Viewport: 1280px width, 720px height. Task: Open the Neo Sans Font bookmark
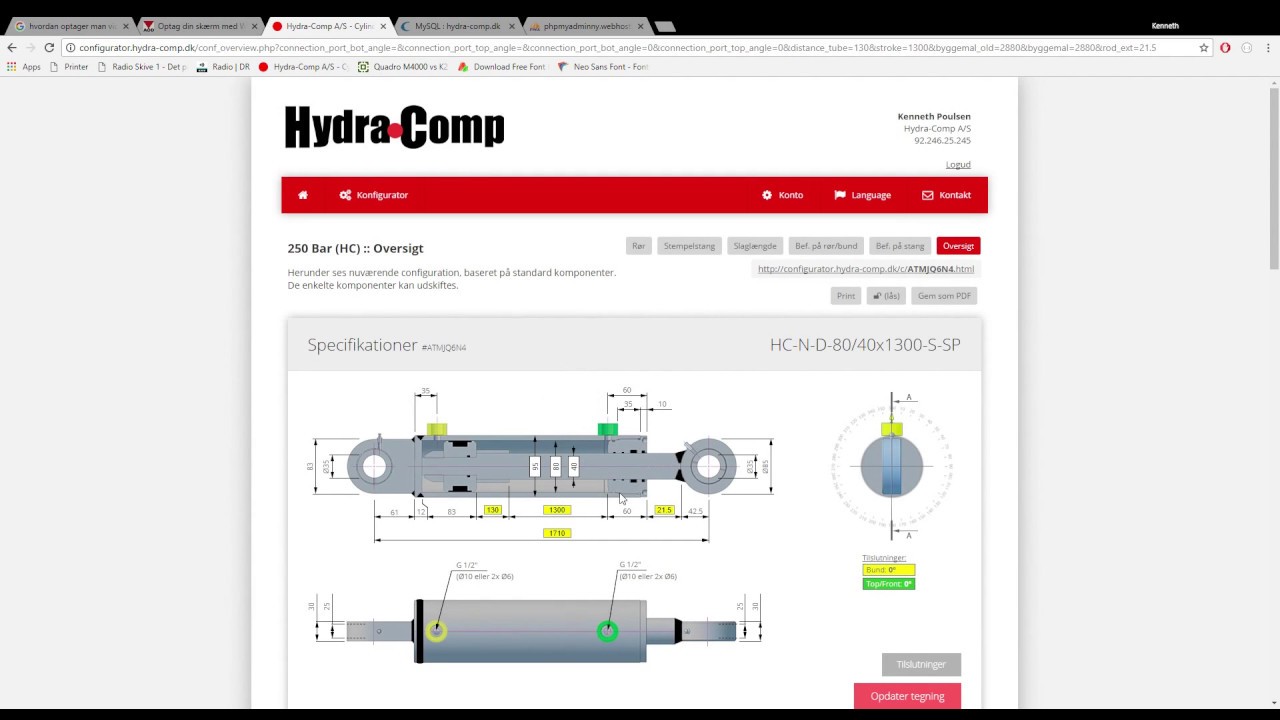point(603,67)
